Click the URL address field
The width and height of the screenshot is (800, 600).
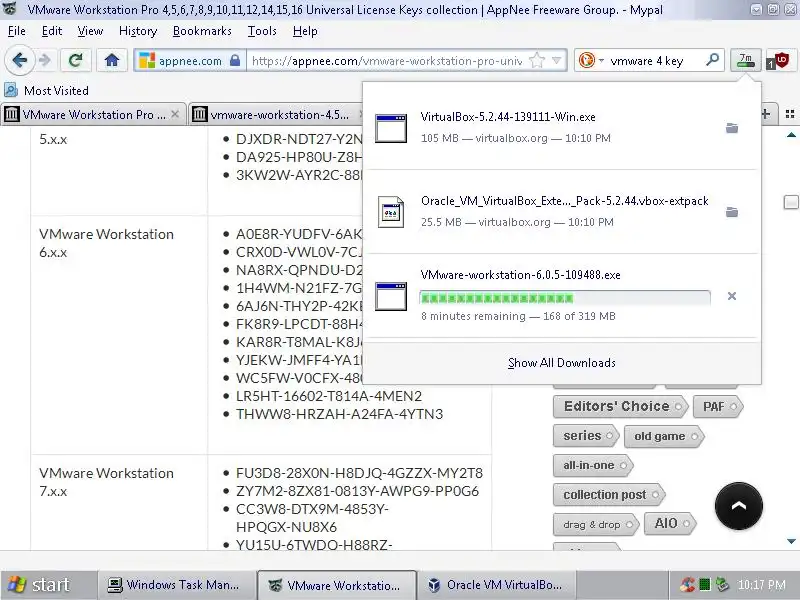pos(387,61)
